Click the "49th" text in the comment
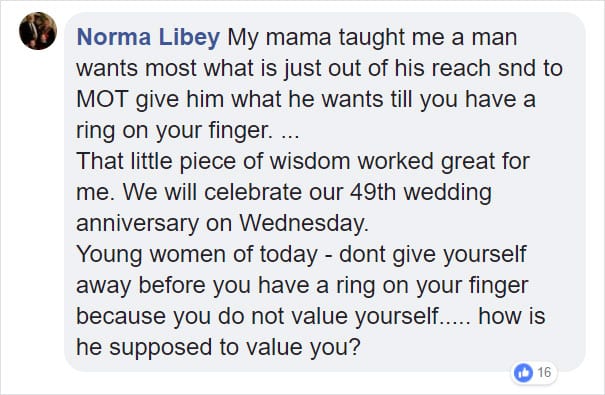605x395 pixels. pyautogui.click(x=373, y=192)
